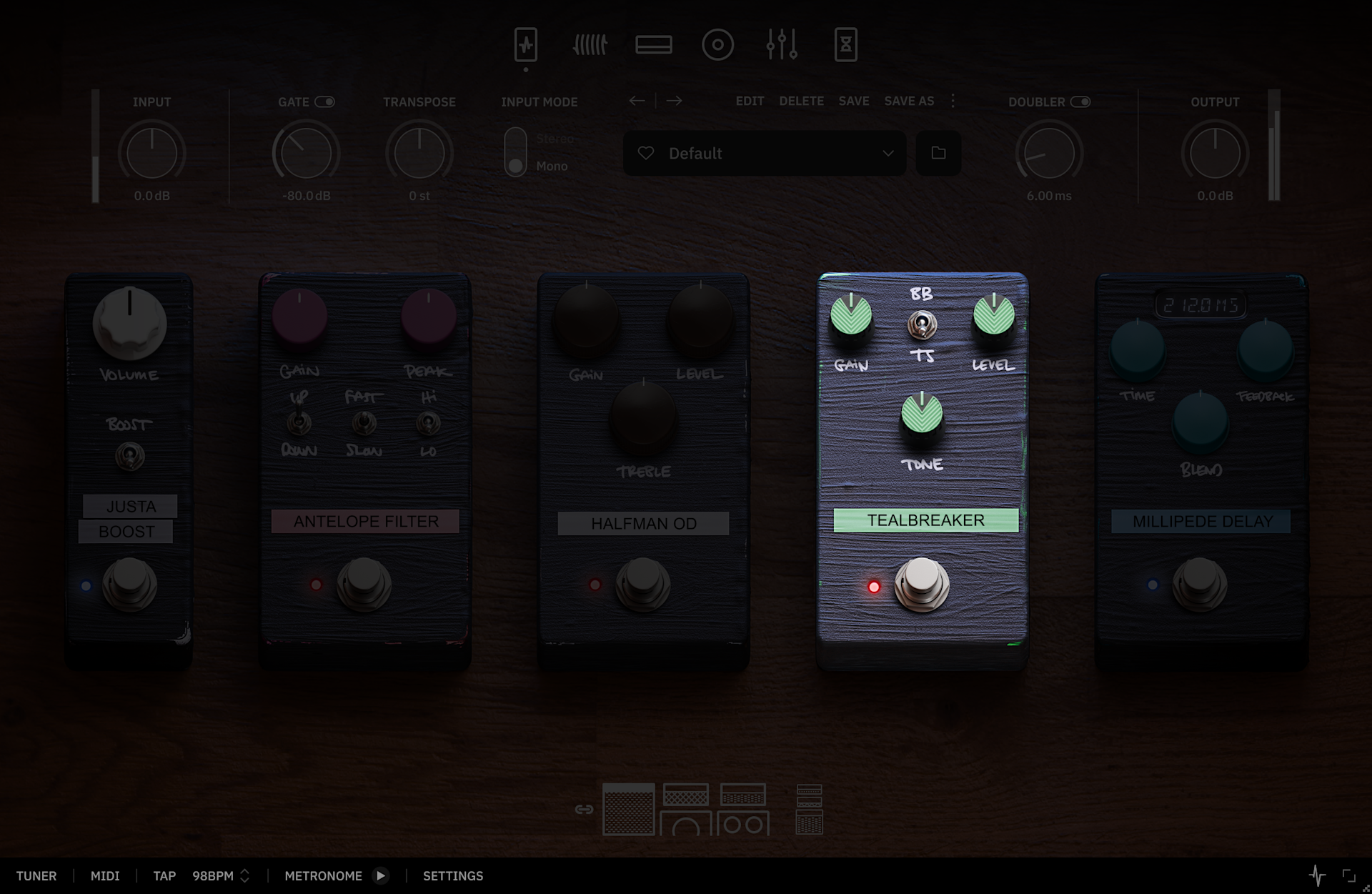Favorite the Default preset with heart
1372x894 pixels.
click(646, 153)
